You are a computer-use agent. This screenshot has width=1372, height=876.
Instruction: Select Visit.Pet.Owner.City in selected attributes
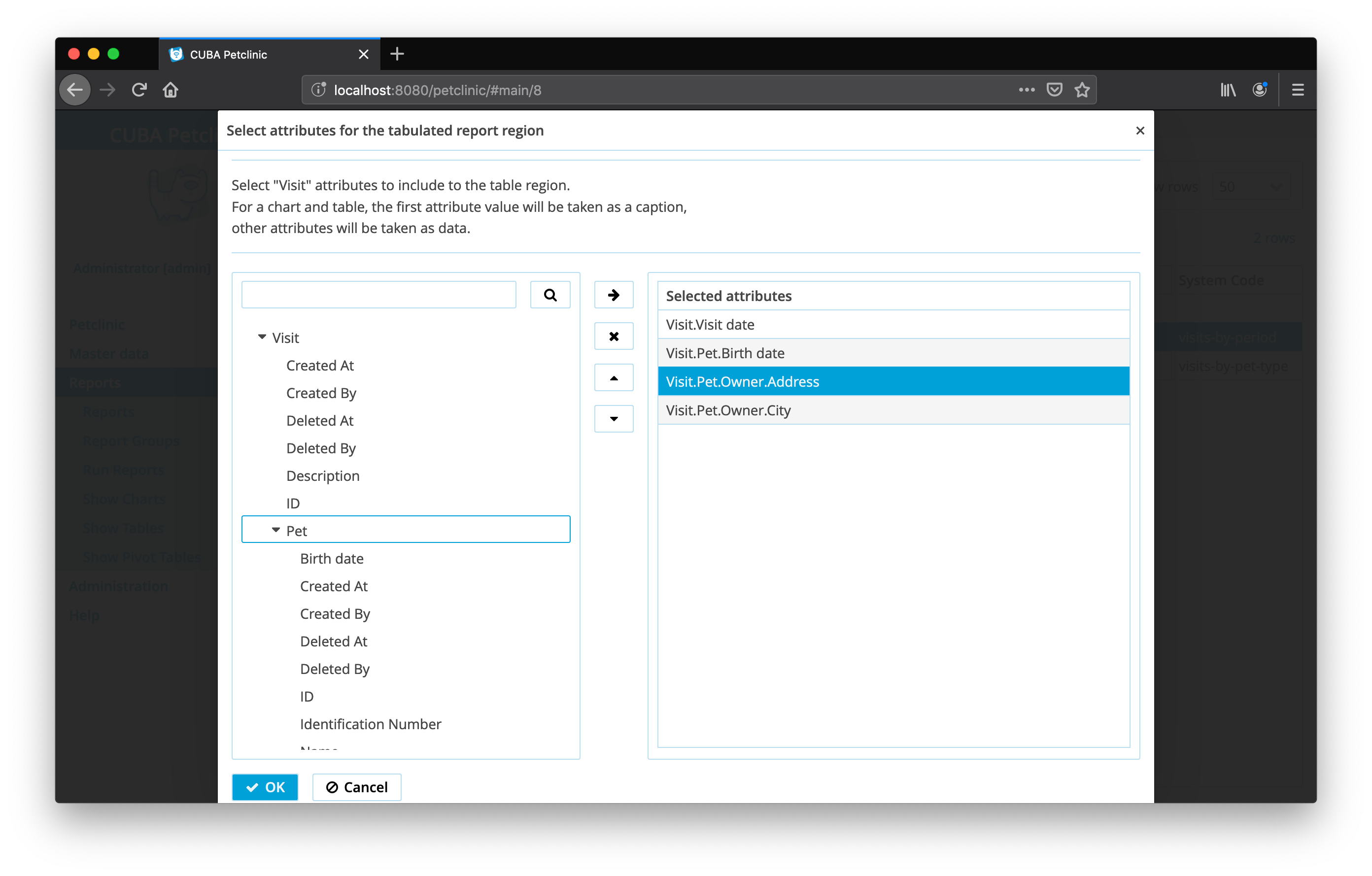pos(728,410)
